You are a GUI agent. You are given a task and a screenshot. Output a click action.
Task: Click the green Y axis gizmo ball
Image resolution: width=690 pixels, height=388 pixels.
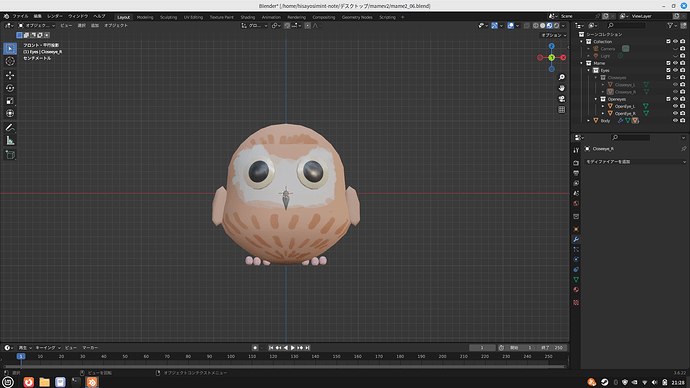coord(551,58)
